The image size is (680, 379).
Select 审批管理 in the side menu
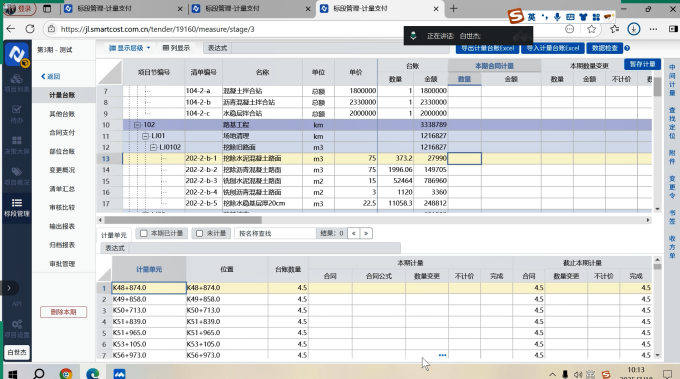pos(62,264)
